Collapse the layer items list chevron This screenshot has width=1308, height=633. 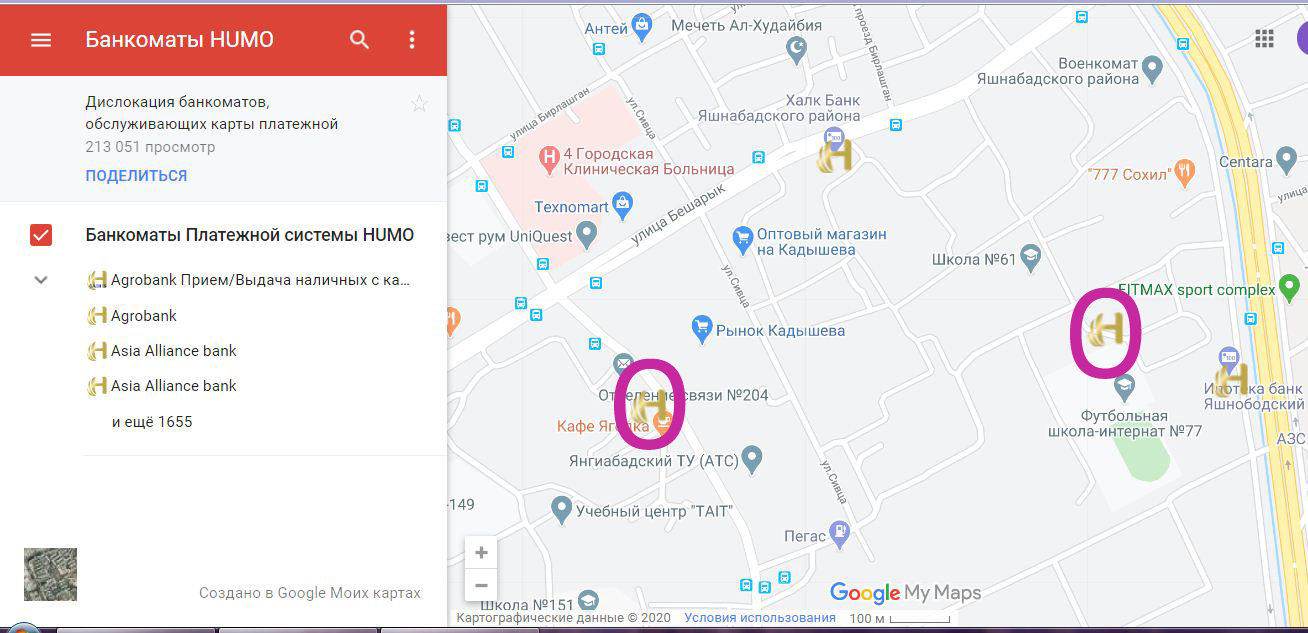pos(41,280)
